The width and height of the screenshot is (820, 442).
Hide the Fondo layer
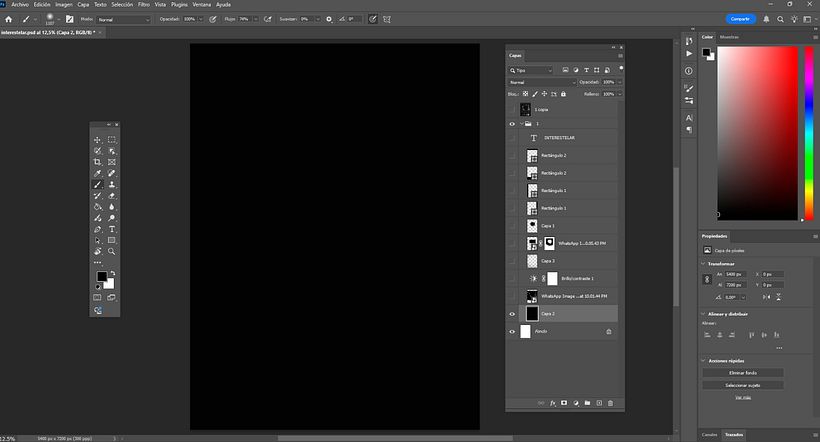[512, 332]
